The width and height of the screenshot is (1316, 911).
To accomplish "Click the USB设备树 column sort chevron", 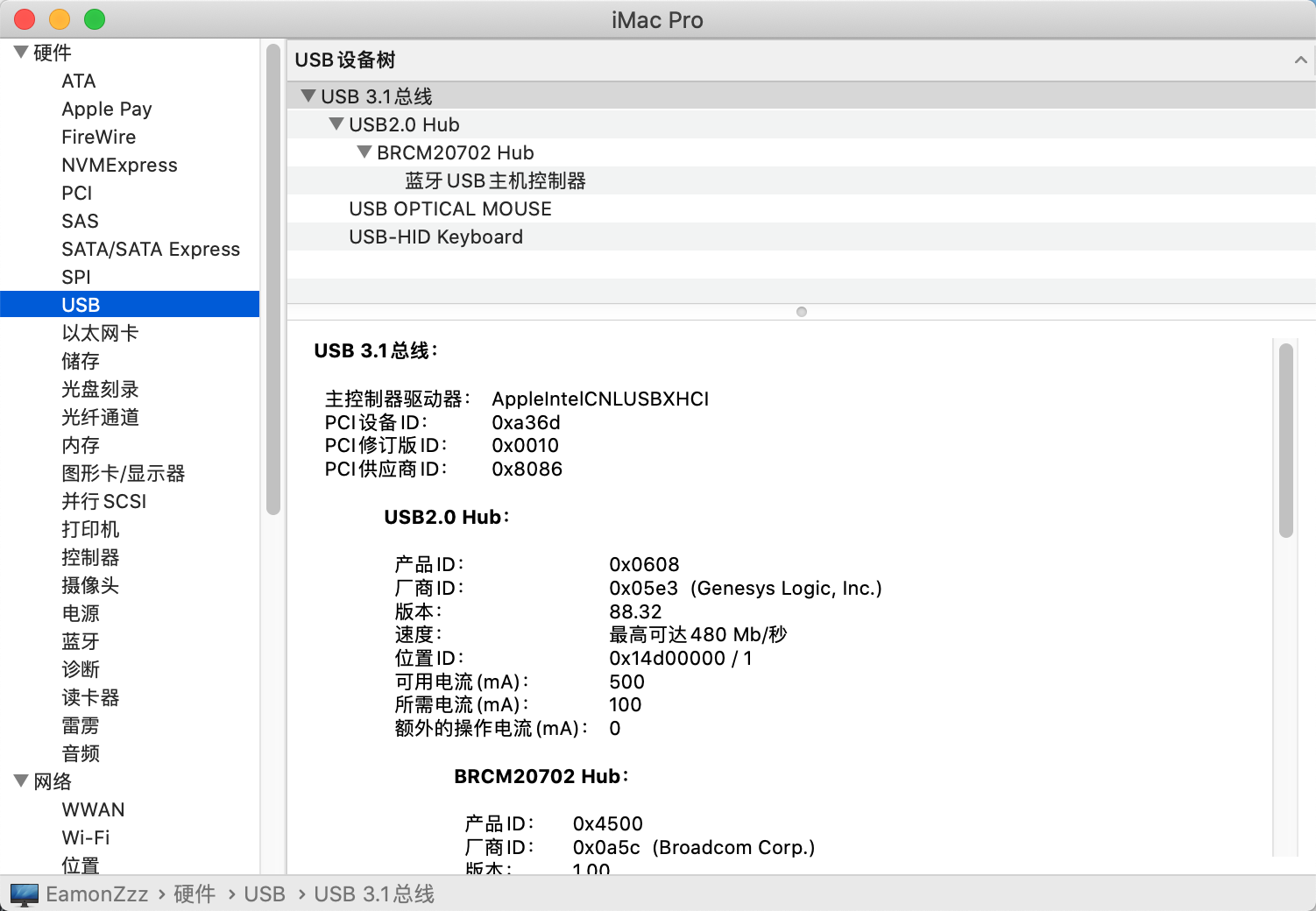I will [x=1300, y=60].
